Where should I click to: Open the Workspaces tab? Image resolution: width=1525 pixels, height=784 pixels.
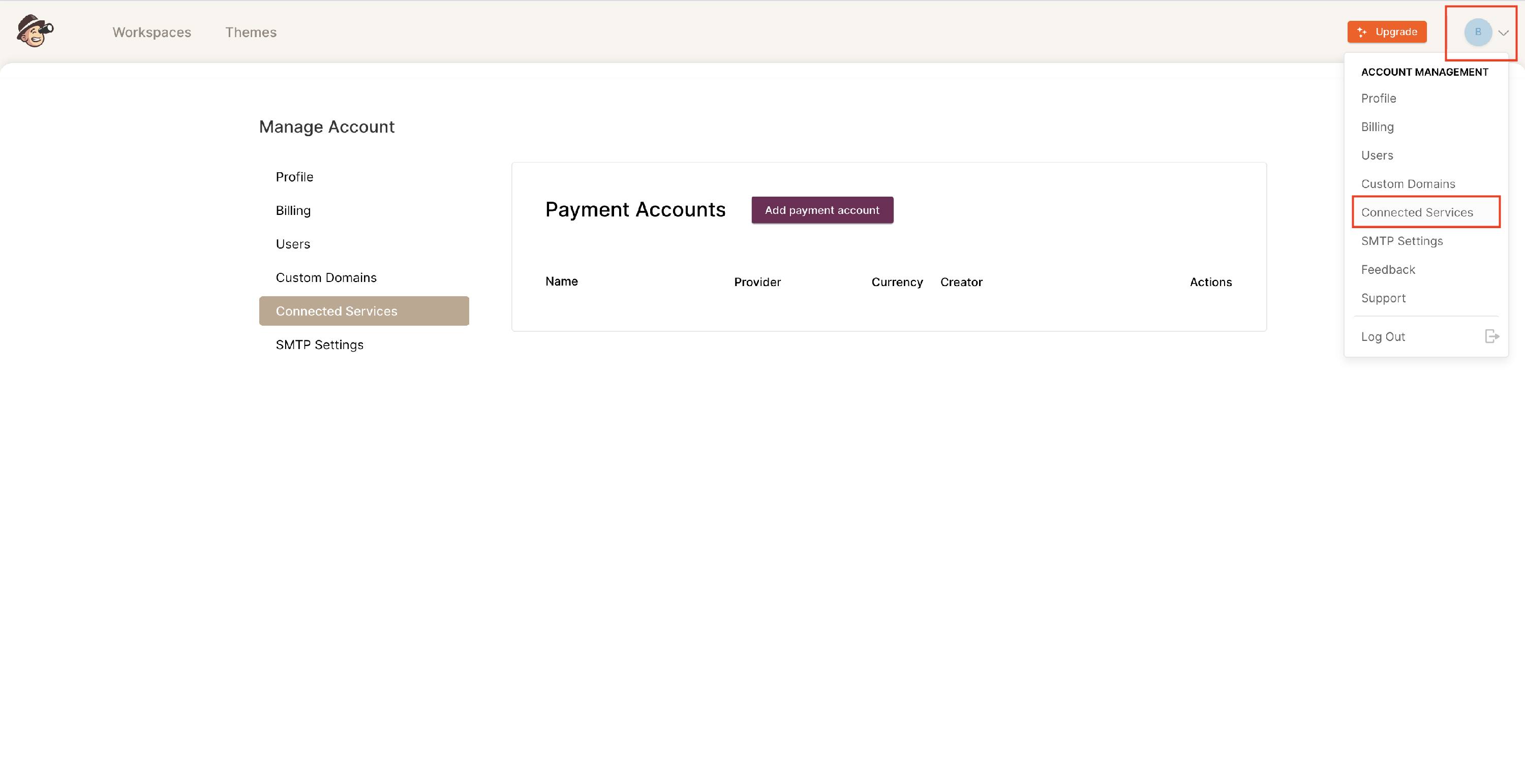click(151, 32)
